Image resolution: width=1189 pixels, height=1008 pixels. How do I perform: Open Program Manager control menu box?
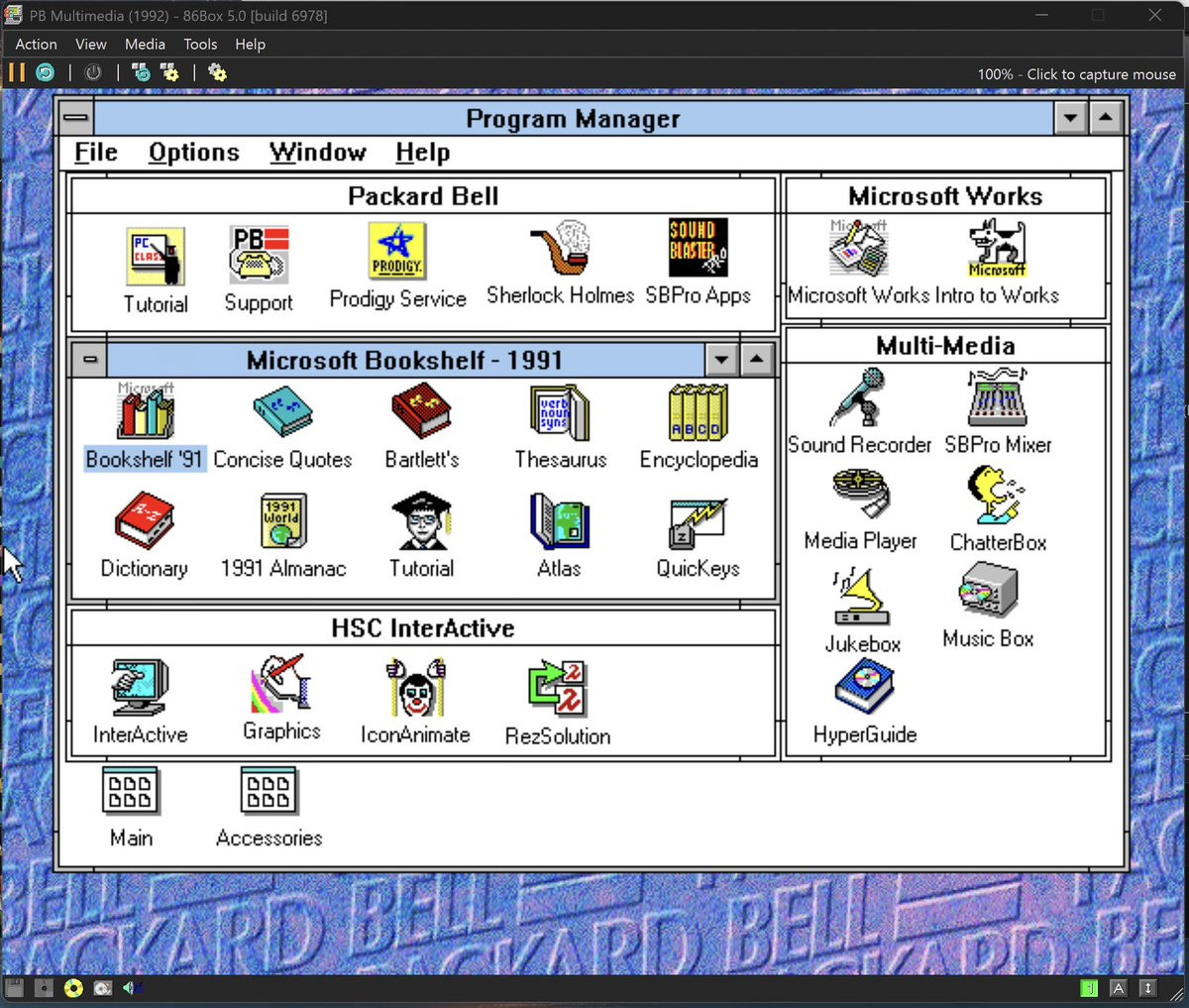tap(76, 118)
